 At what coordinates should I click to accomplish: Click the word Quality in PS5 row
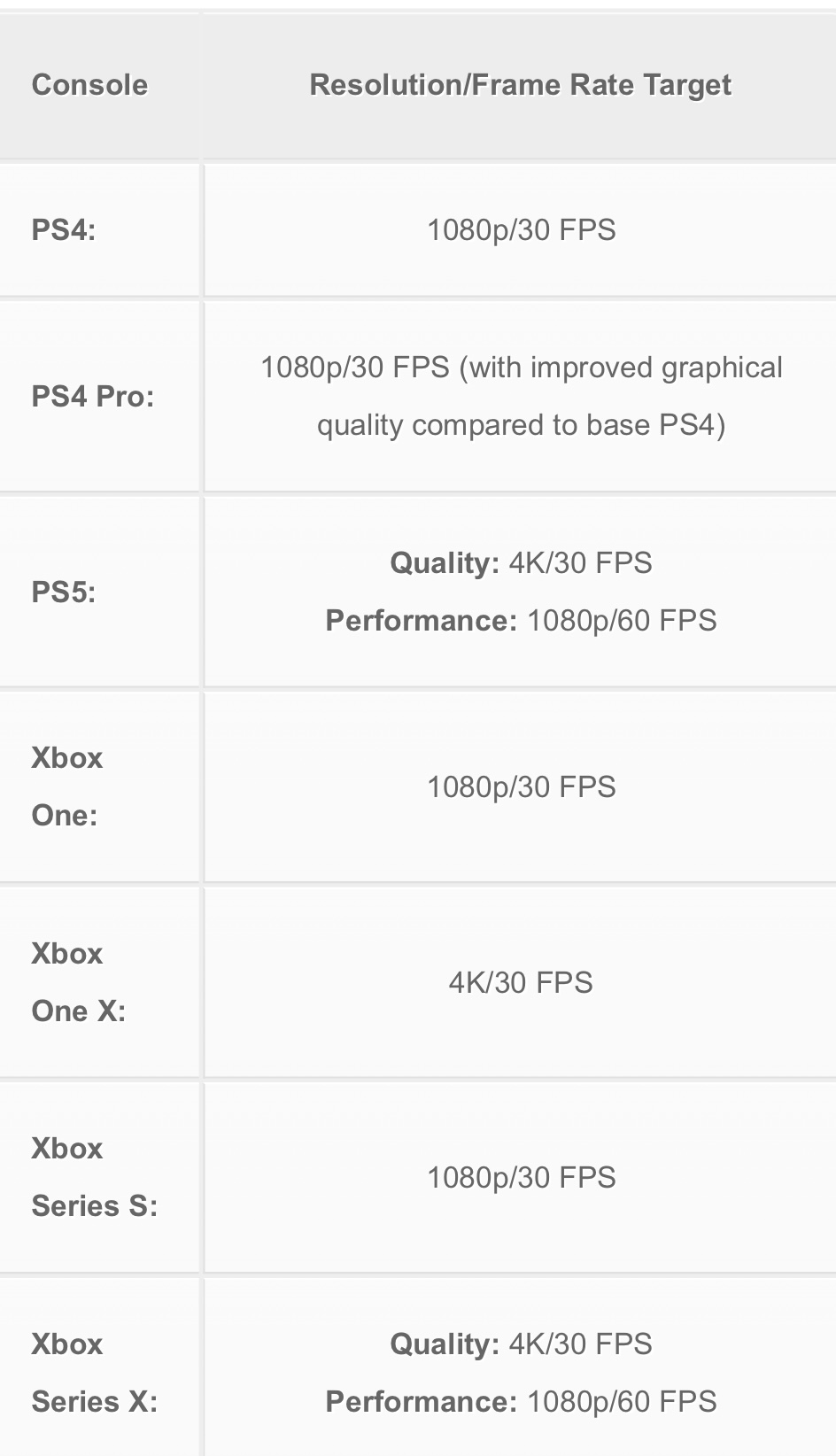[445, 563]
